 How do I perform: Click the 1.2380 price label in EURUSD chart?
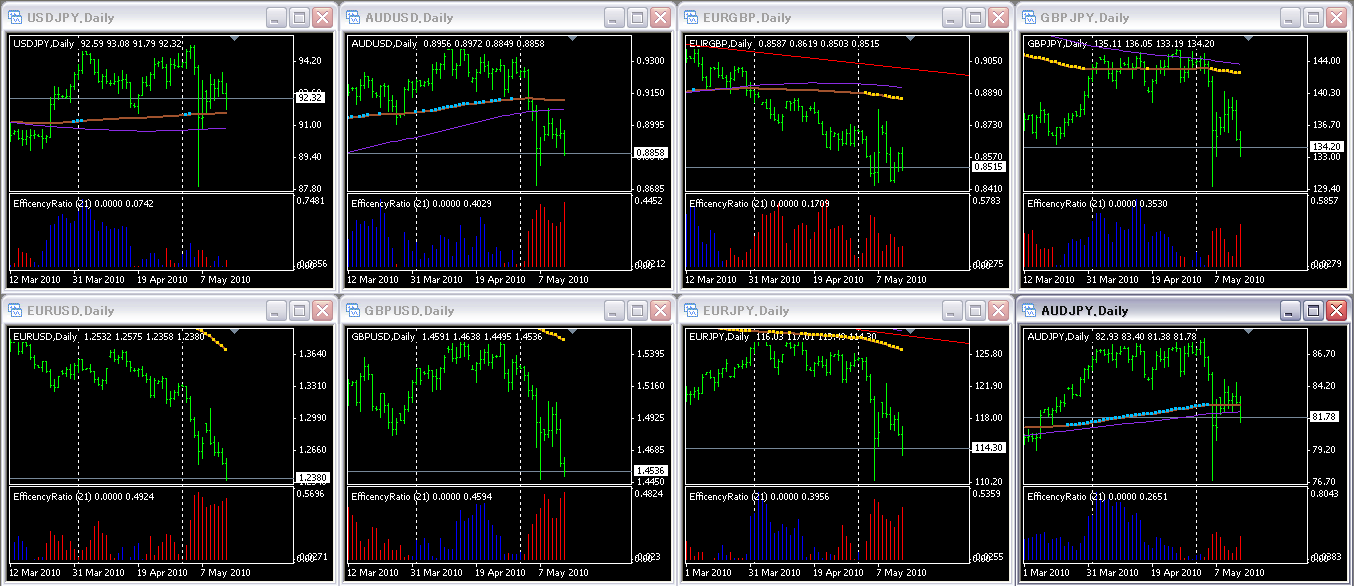(311, 479)
